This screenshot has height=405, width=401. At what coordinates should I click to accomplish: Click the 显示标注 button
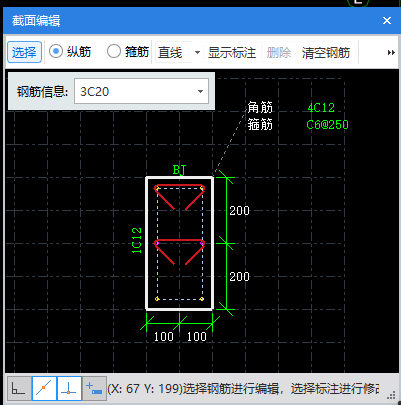coord(232,52)
